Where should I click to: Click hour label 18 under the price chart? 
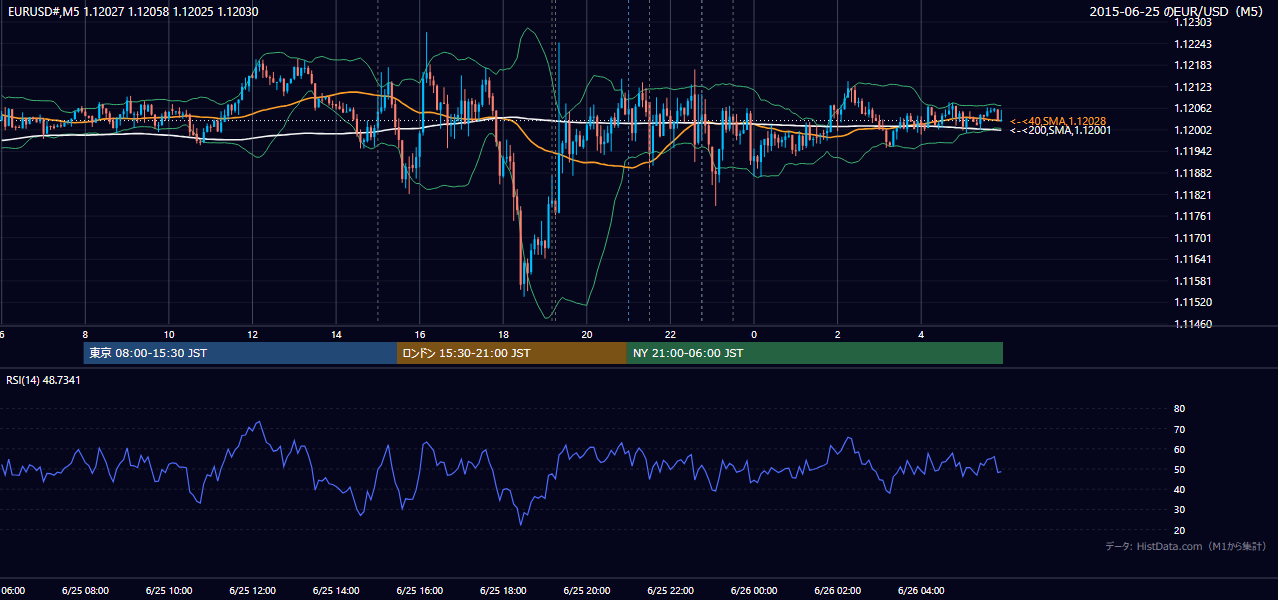503,335
